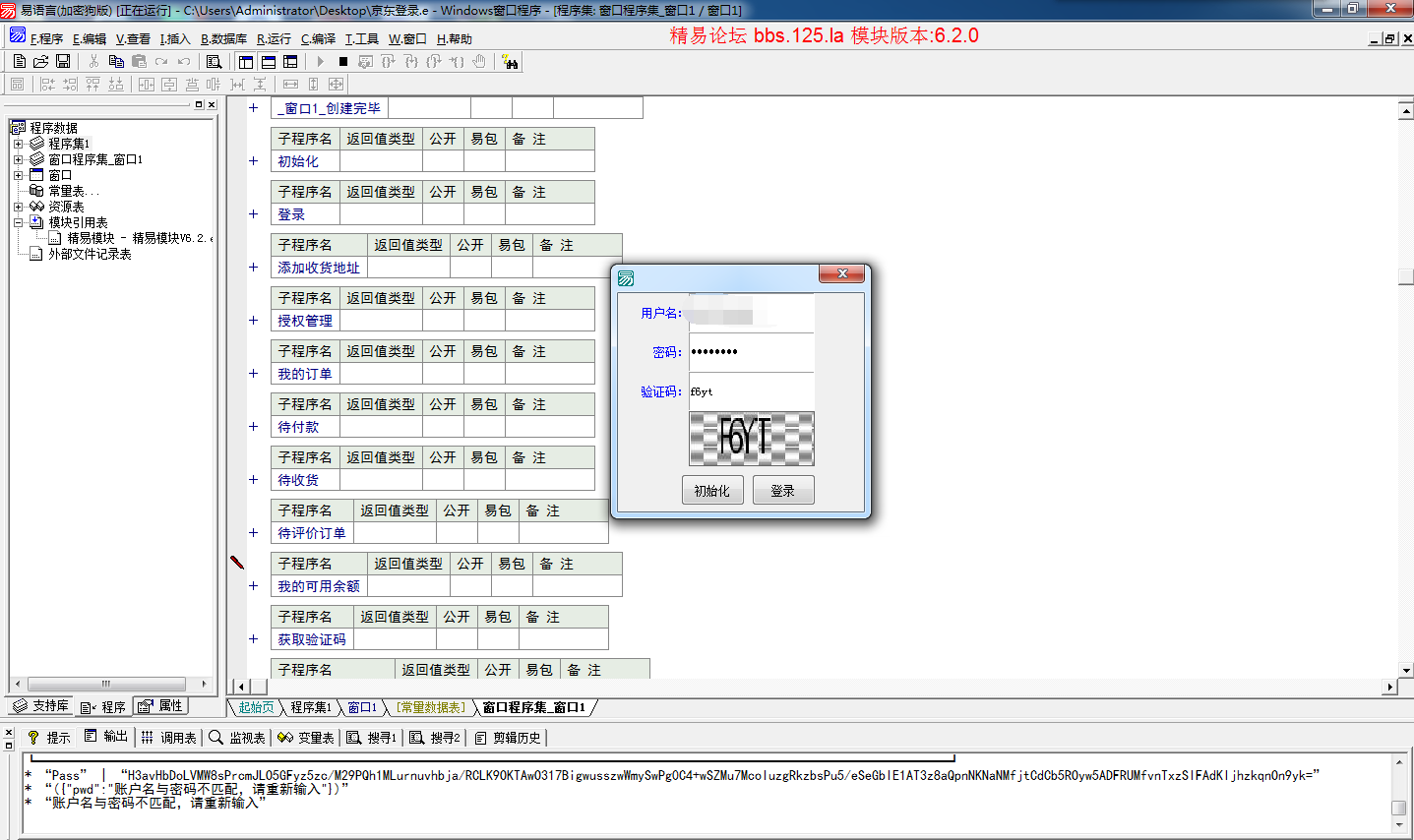Click the New document toolbar icon
Viewport: 1414px width, 840px height.
click(20, 62)
